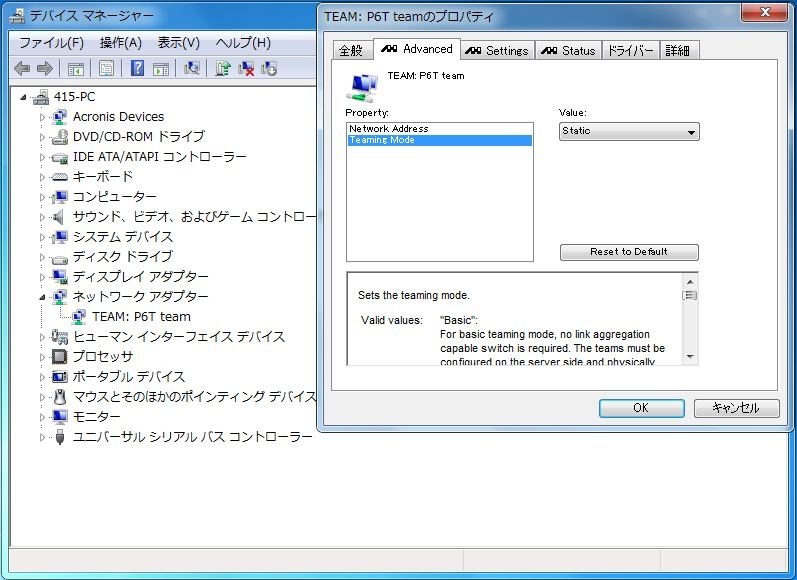This screenshot has height=580, width=797.
Task: Select the モニター monitor icon
Action: pyautogui.click(x=59, y=417)
